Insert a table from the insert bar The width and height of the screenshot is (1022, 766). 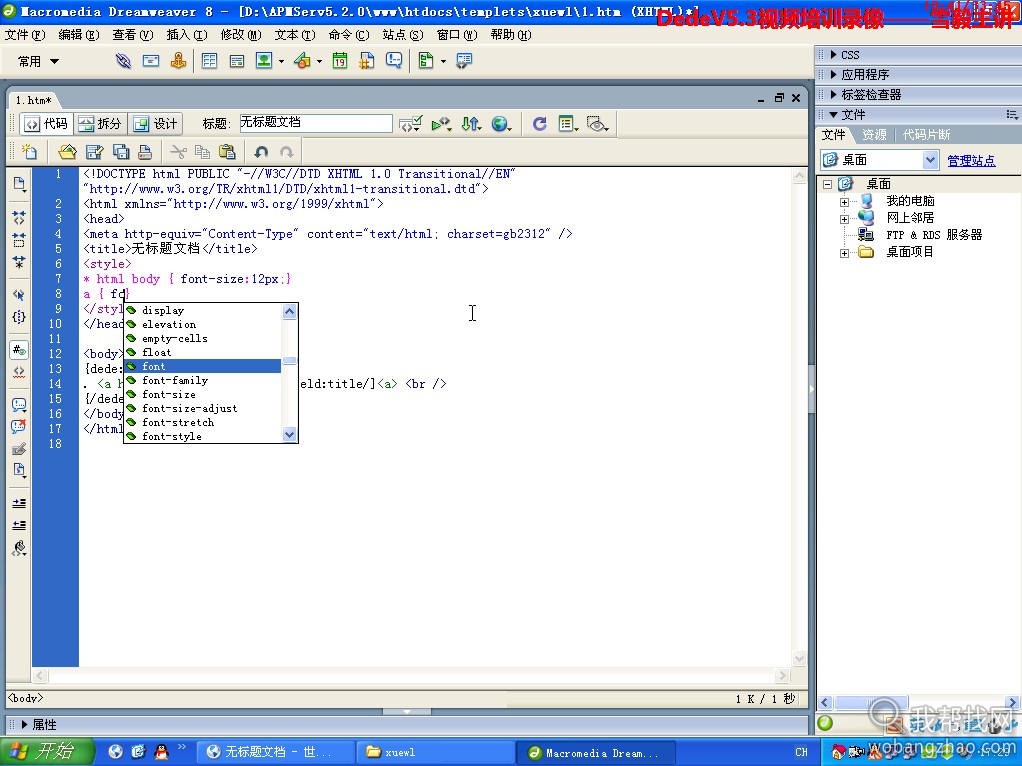pos(209,61)
